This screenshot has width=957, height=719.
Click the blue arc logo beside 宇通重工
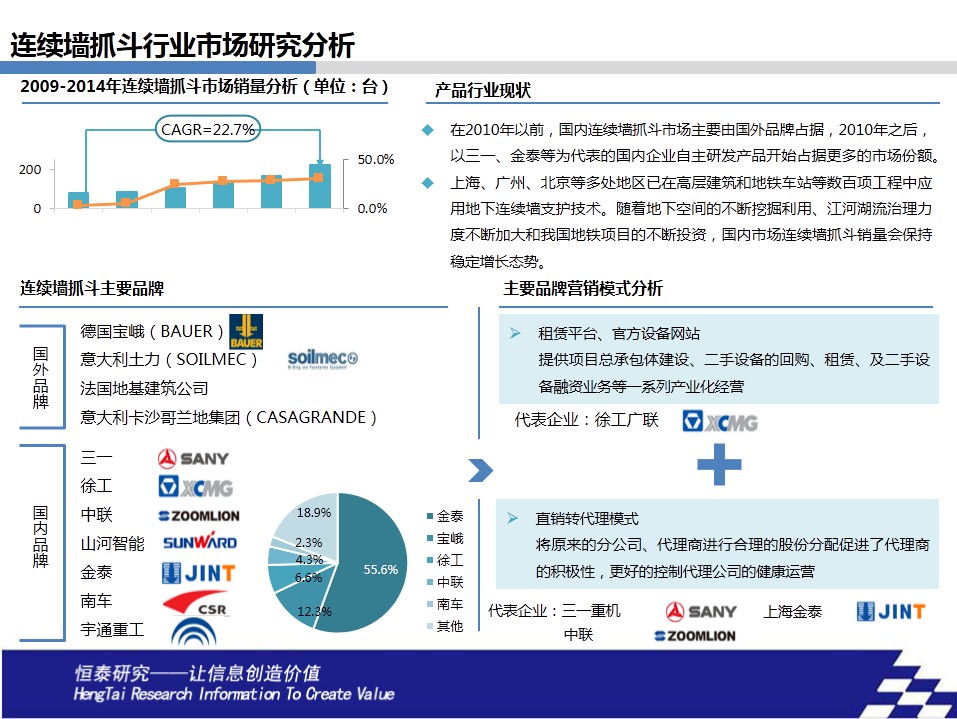(x=193, y=631)
